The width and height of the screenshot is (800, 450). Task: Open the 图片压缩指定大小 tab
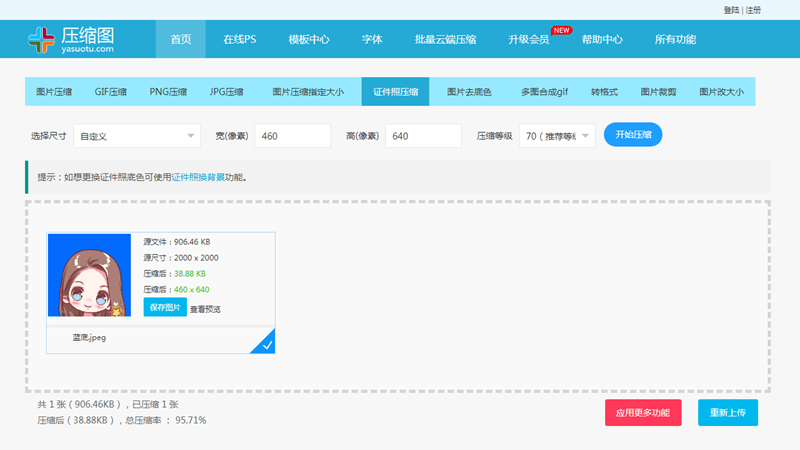(308, 92)
